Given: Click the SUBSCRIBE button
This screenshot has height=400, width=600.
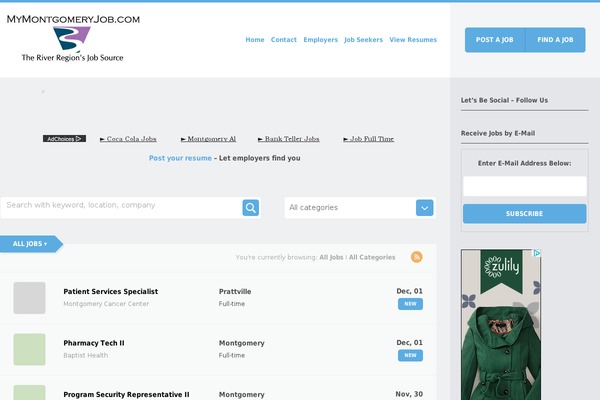Looking at the screenshot, I should tap(525, 214).
